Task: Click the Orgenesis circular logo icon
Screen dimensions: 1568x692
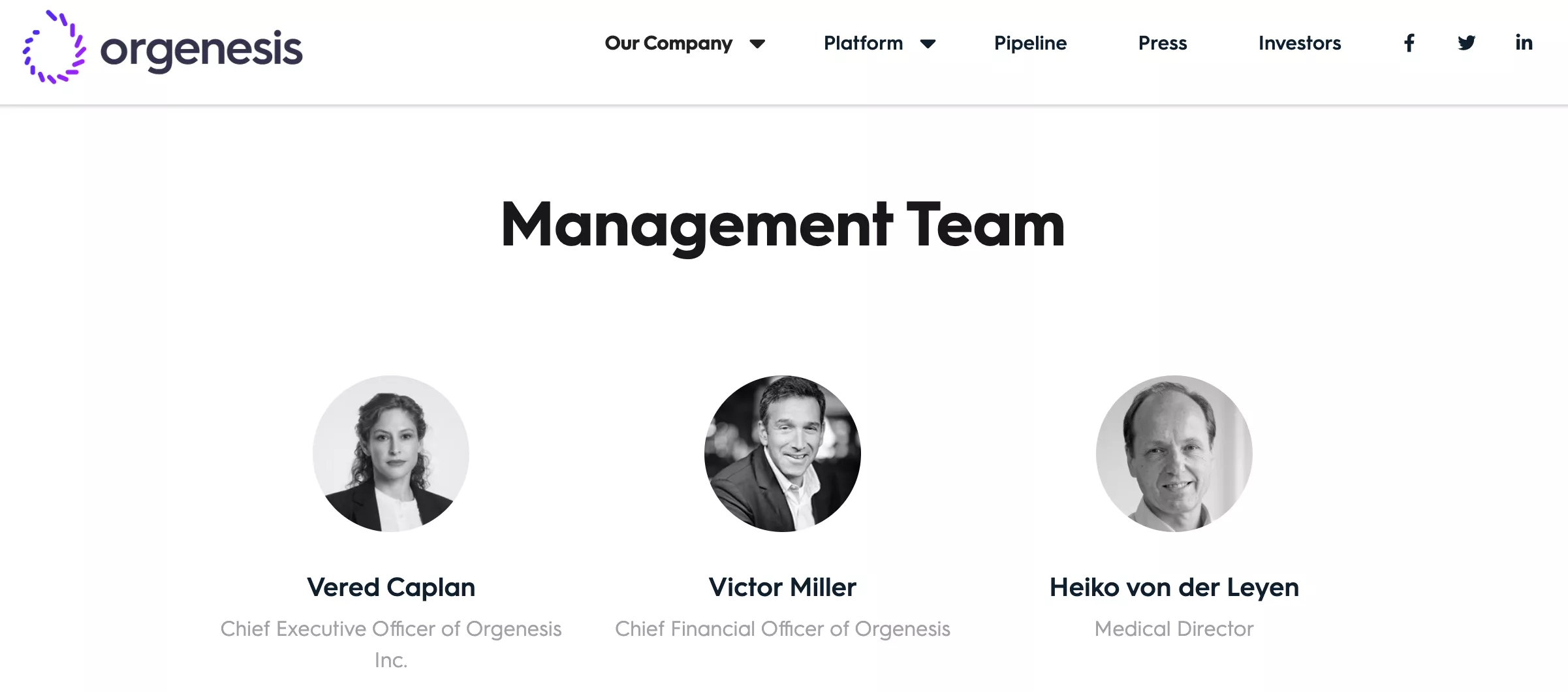Action: click(x=54, y=47)
